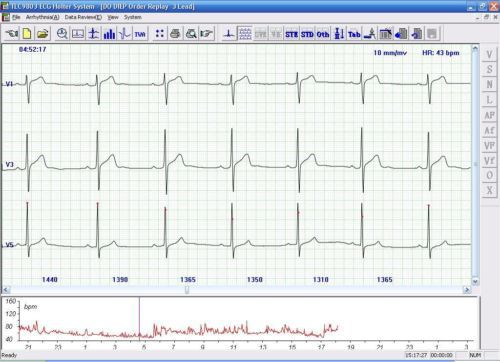The image size is (500, 362).
Task: Open the blue histogram bar chart icon
Action: pyautogui.click(x=109, y=33)
